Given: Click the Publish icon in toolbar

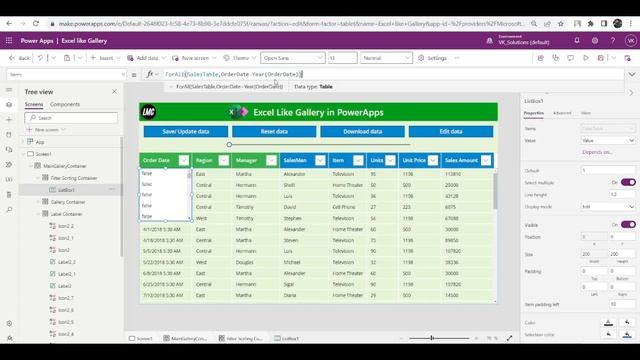Looking at the screenshot, I should [x=628, y=58].
